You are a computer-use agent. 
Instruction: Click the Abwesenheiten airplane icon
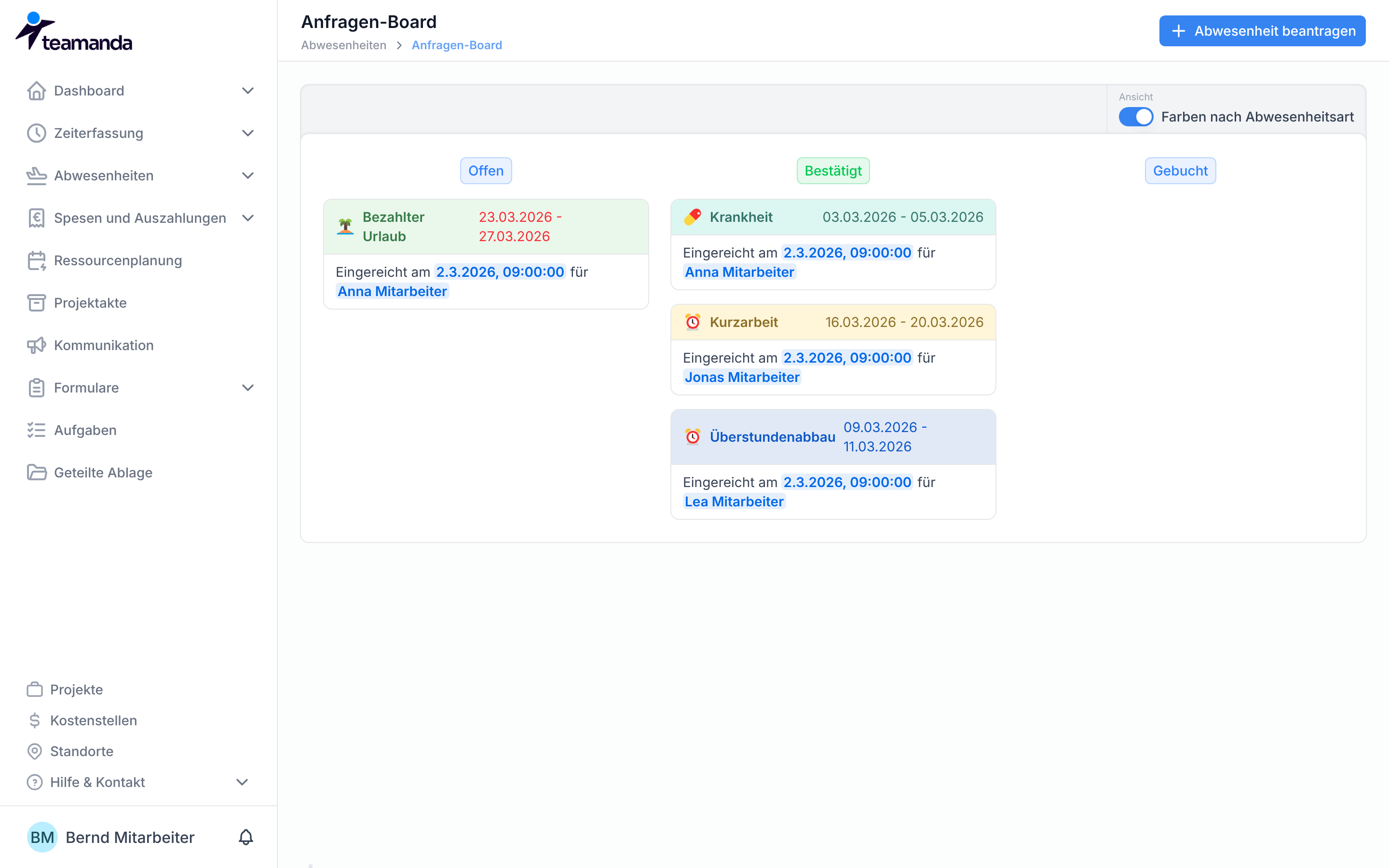37,176
